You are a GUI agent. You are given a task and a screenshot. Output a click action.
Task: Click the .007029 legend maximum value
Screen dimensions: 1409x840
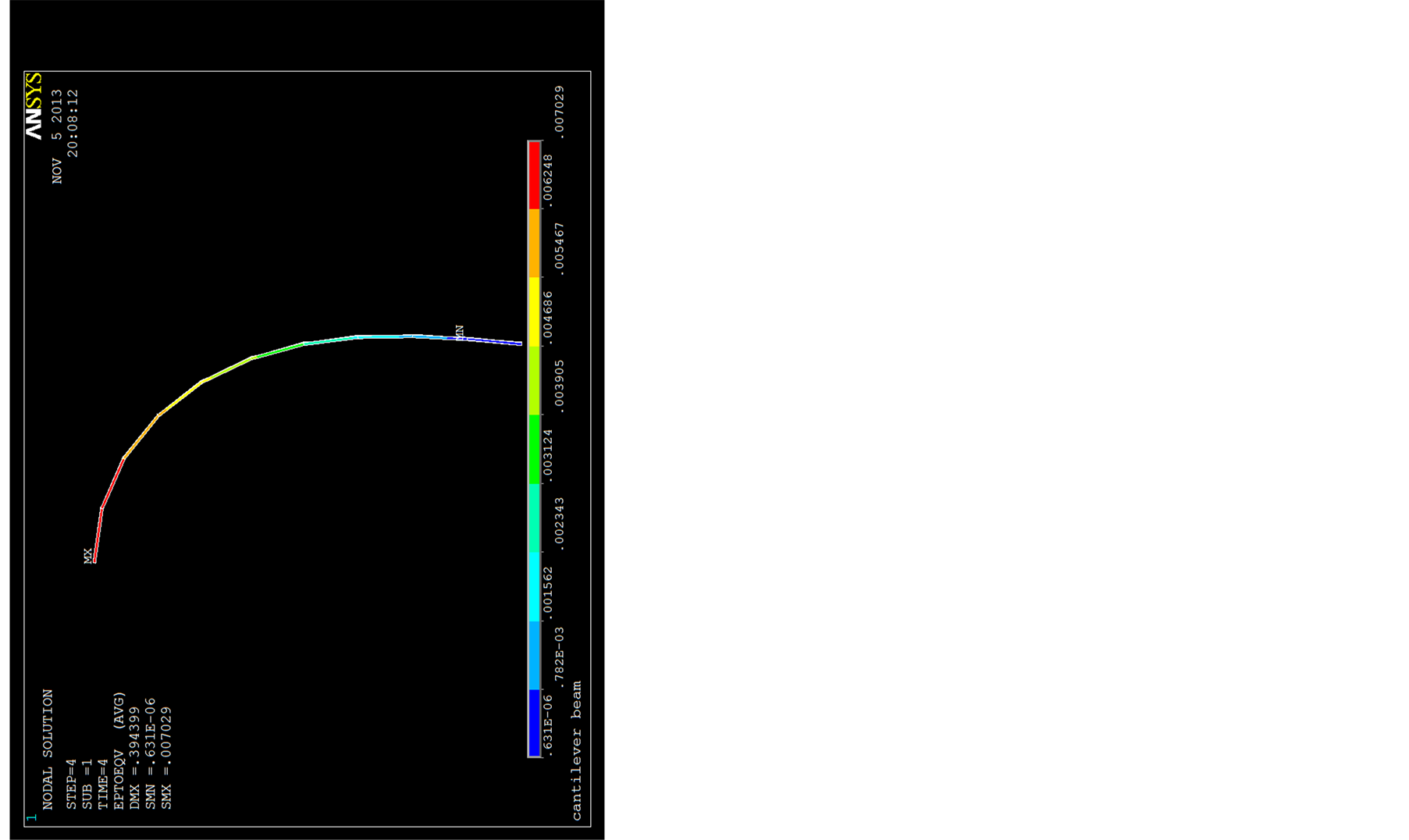pos(559,112)
